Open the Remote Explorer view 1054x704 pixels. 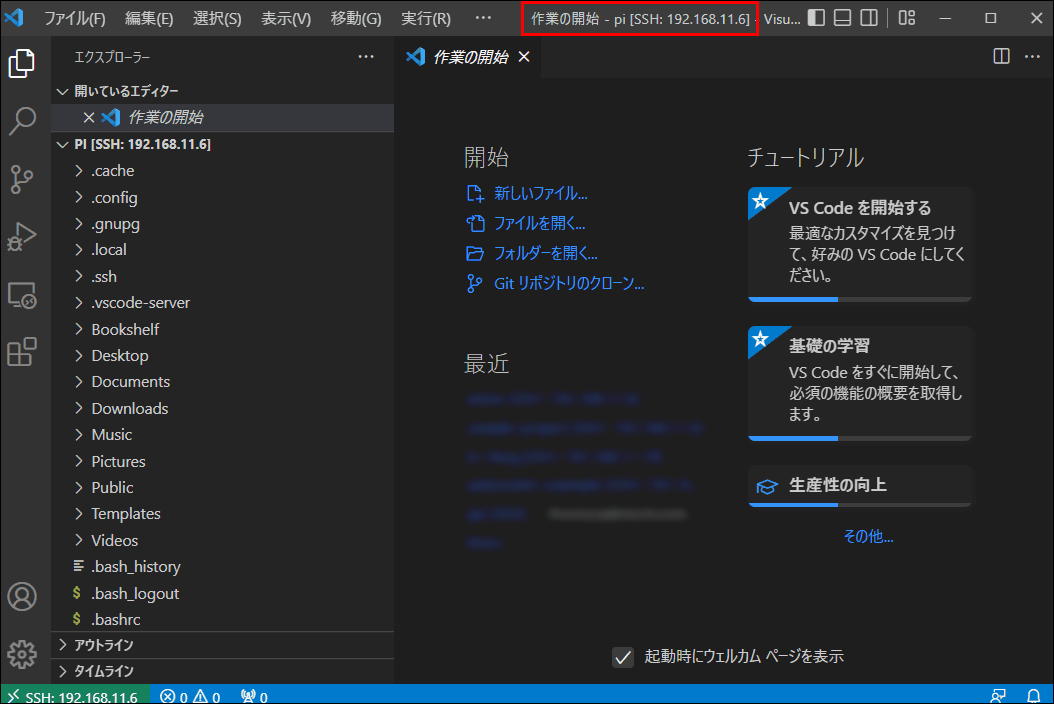[x=22, y=295]
